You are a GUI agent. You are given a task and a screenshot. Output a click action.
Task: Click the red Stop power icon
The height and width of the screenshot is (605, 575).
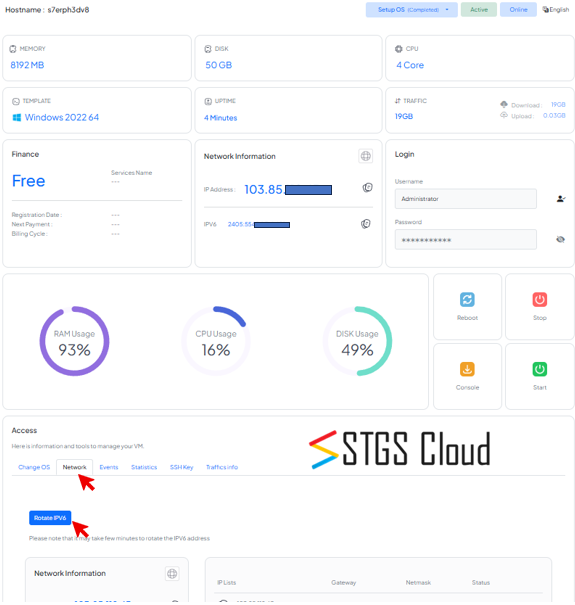539,299
